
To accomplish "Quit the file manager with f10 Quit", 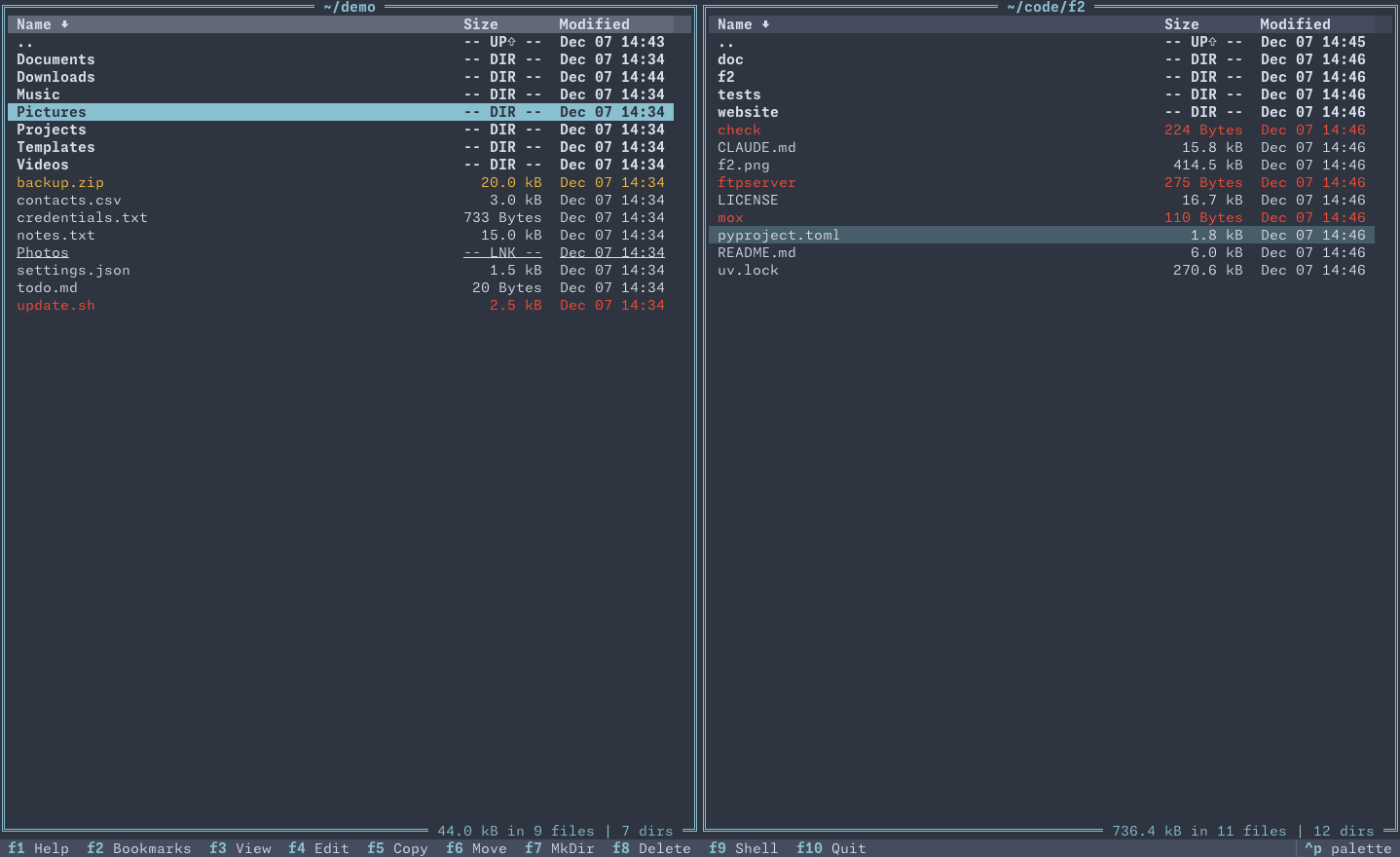I will tap(830, 848).
